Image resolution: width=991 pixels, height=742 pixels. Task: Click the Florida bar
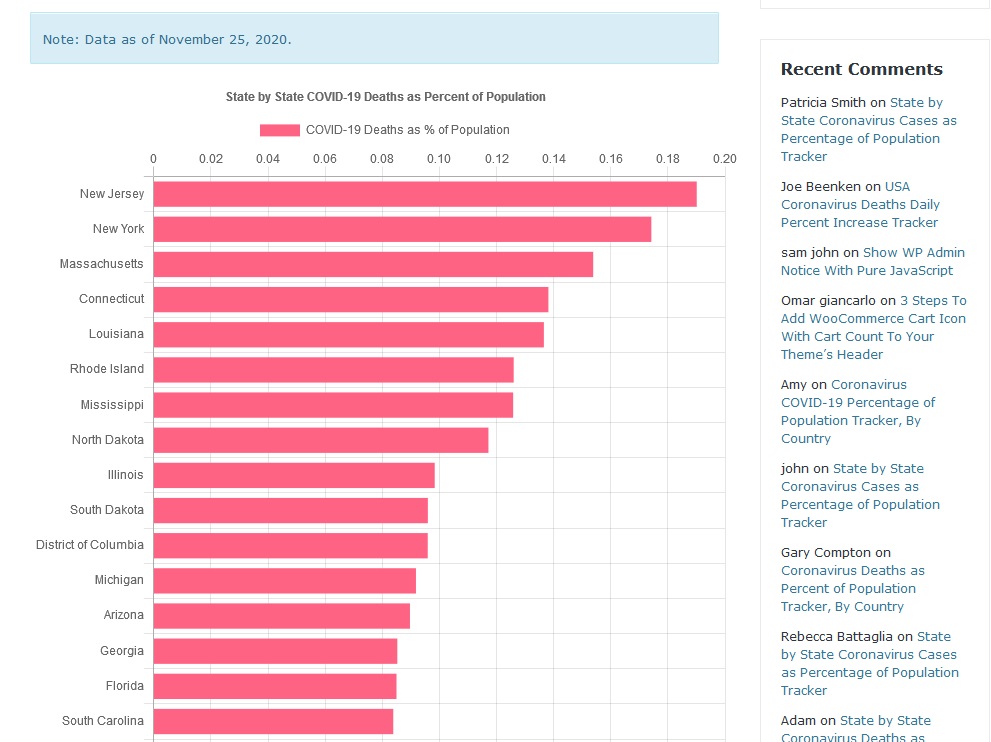pyautogui.click(x=275, y=686)
